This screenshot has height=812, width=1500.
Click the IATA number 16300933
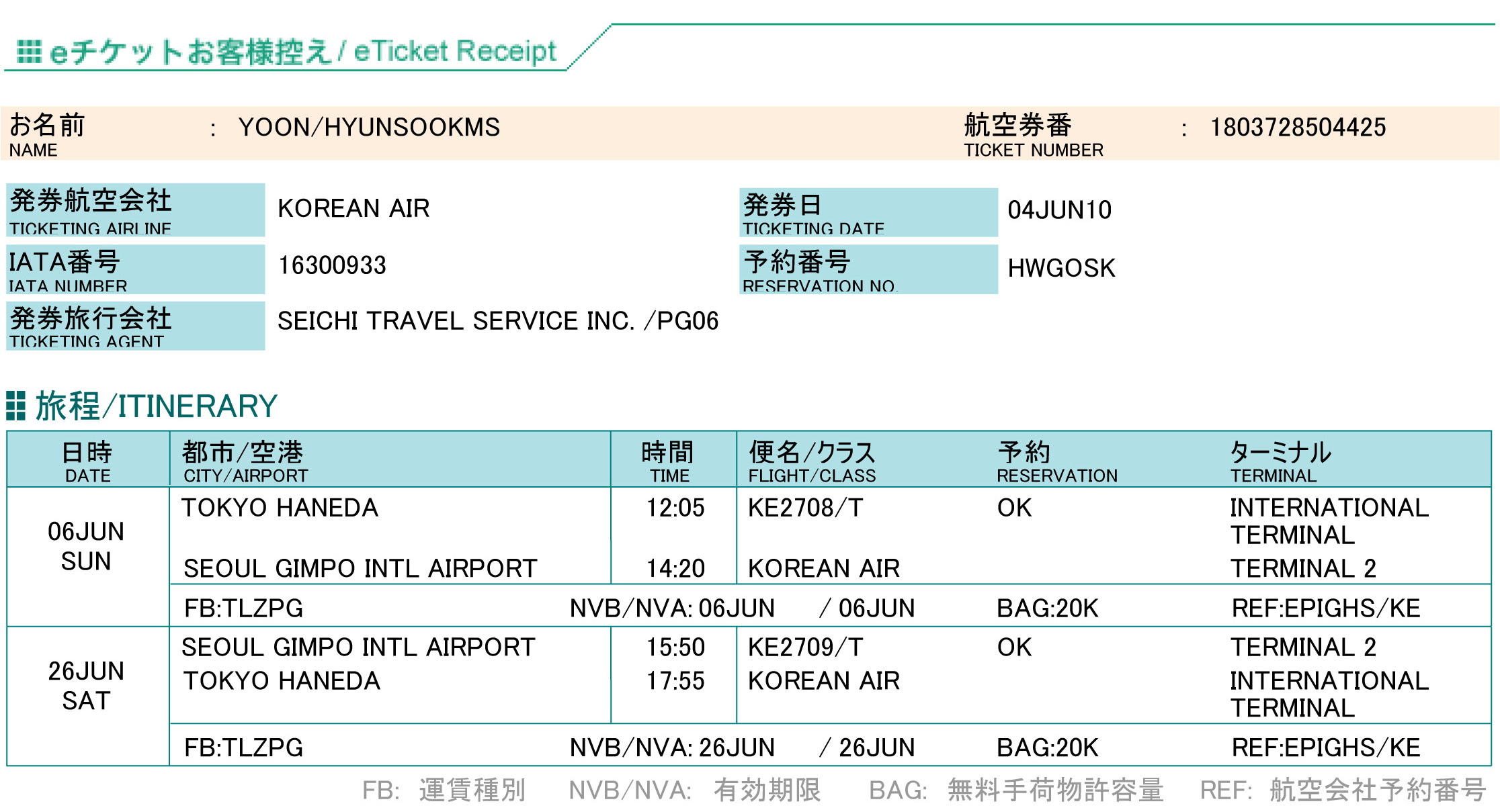[x=332, y=265]
